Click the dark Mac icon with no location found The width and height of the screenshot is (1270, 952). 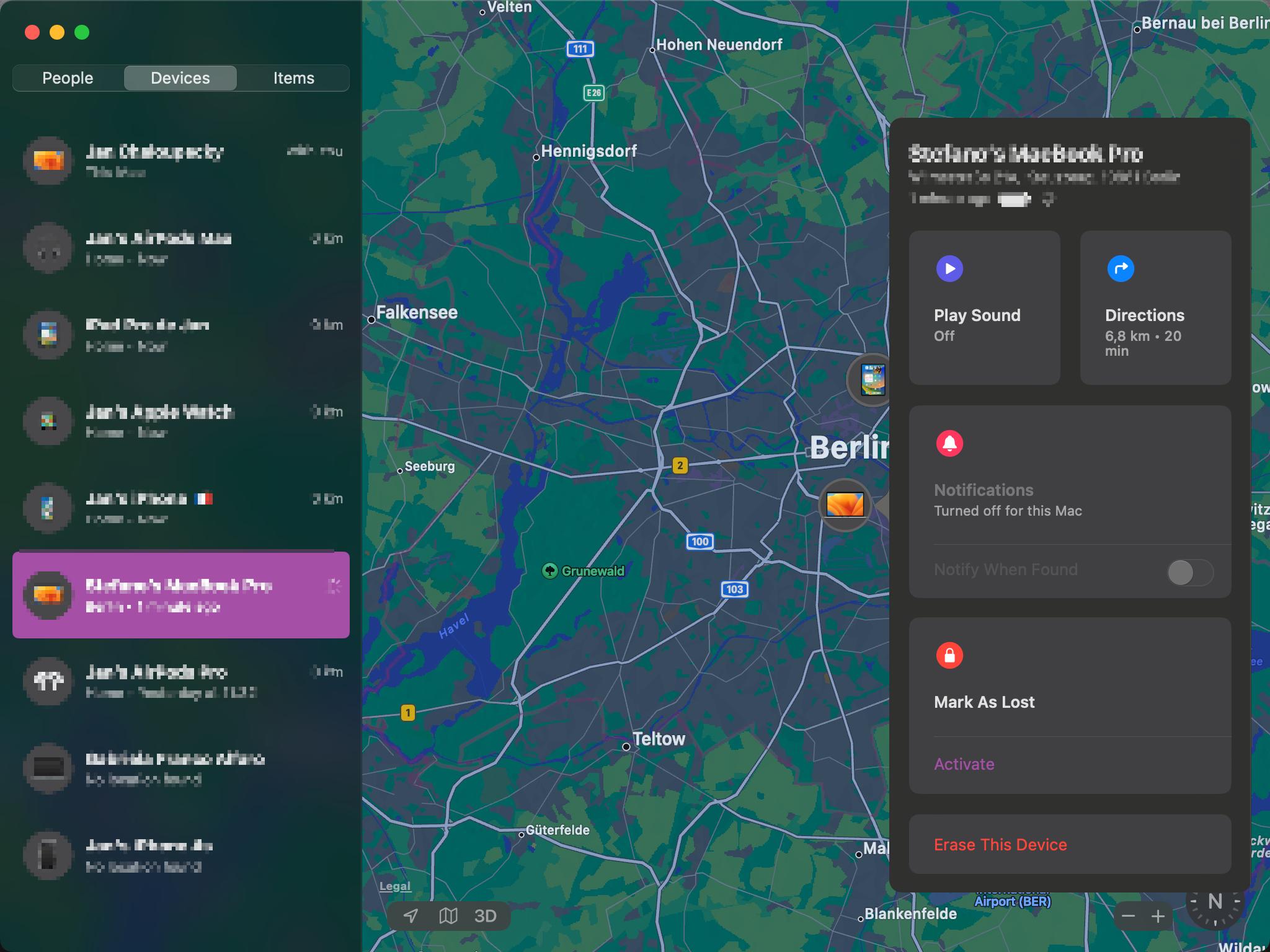tap(48, 769)
